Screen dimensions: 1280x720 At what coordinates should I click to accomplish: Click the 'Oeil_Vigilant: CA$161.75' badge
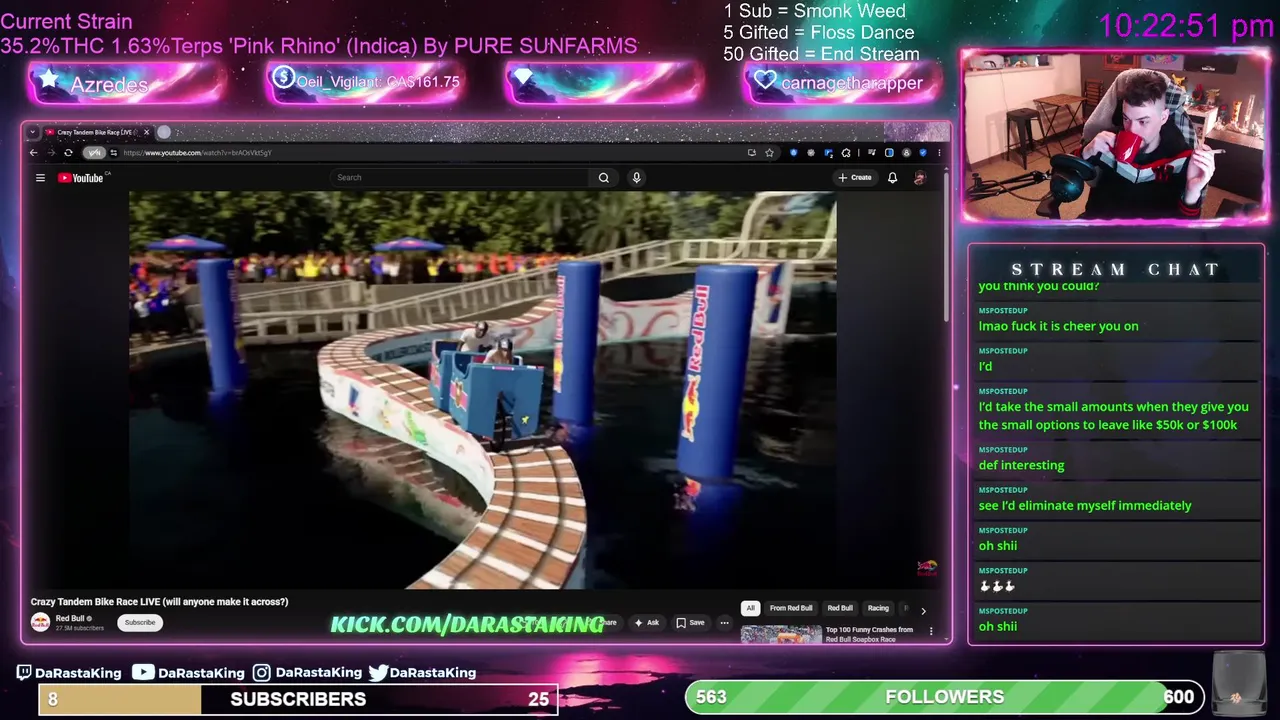(366, 82)
